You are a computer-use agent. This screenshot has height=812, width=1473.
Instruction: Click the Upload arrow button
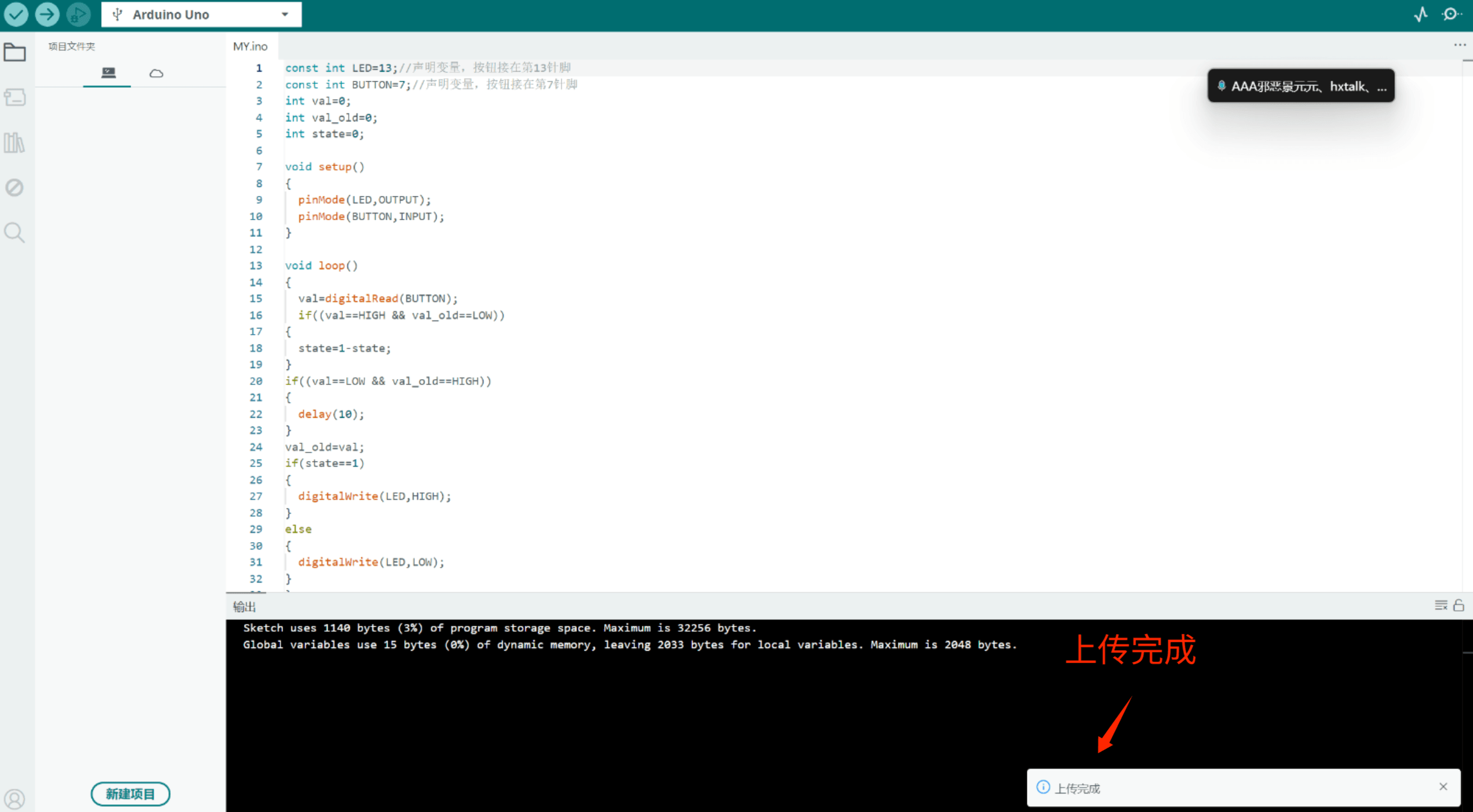(47, 14)
